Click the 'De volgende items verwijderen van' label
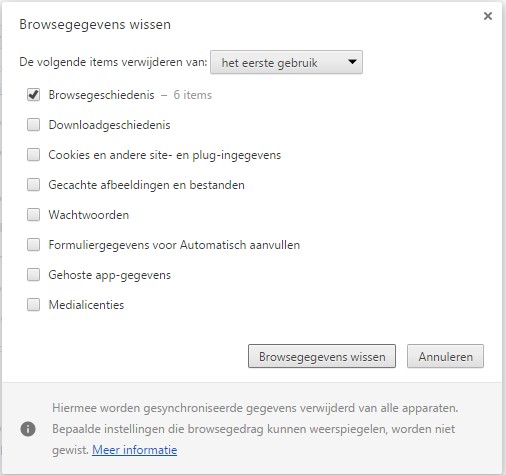Image resolution: width=506 pixels, height=475 pixels. tap(113, 62)
